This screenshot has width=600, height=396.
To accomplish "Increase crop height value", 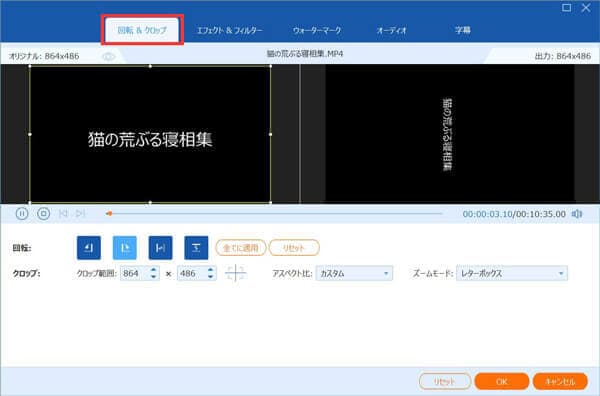I will [x=210, y=270].
